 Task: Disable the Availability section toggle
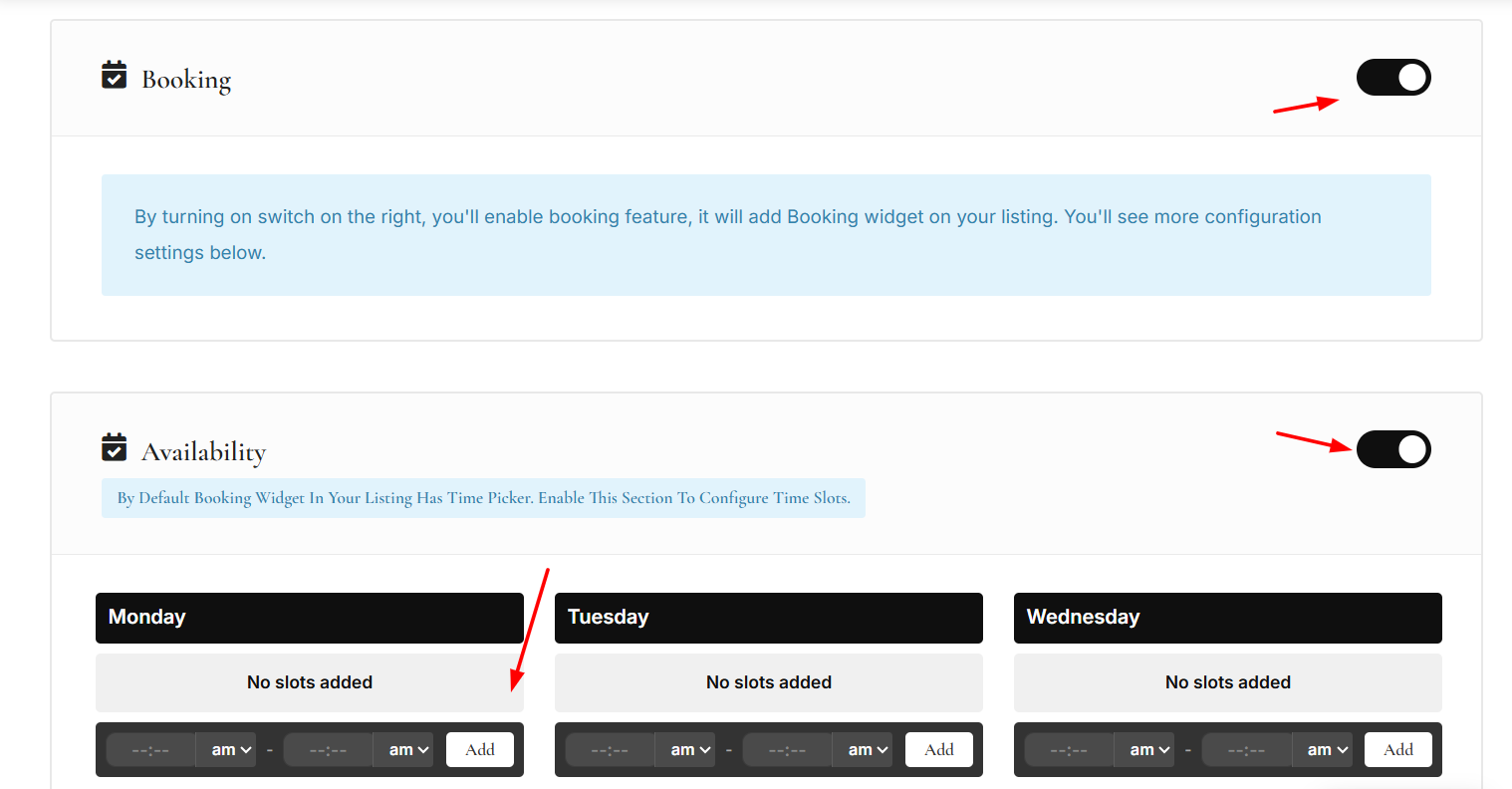(1392, 449)
